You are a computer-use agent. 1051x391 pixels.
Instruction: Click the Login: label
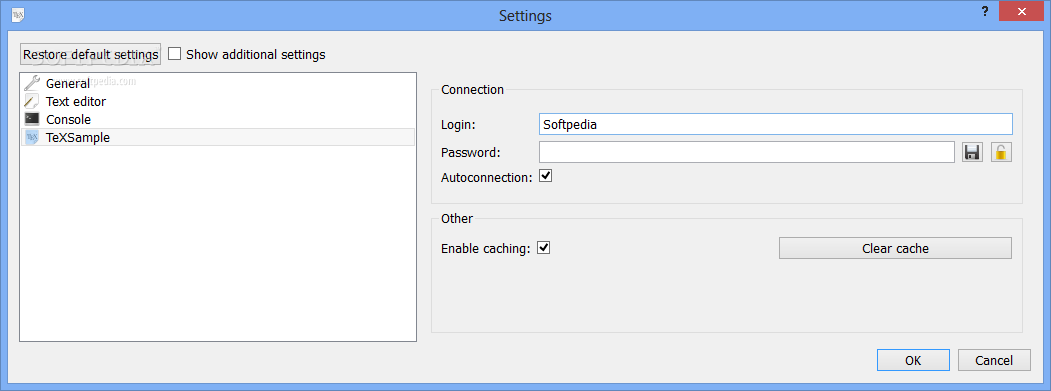(458, 125)
